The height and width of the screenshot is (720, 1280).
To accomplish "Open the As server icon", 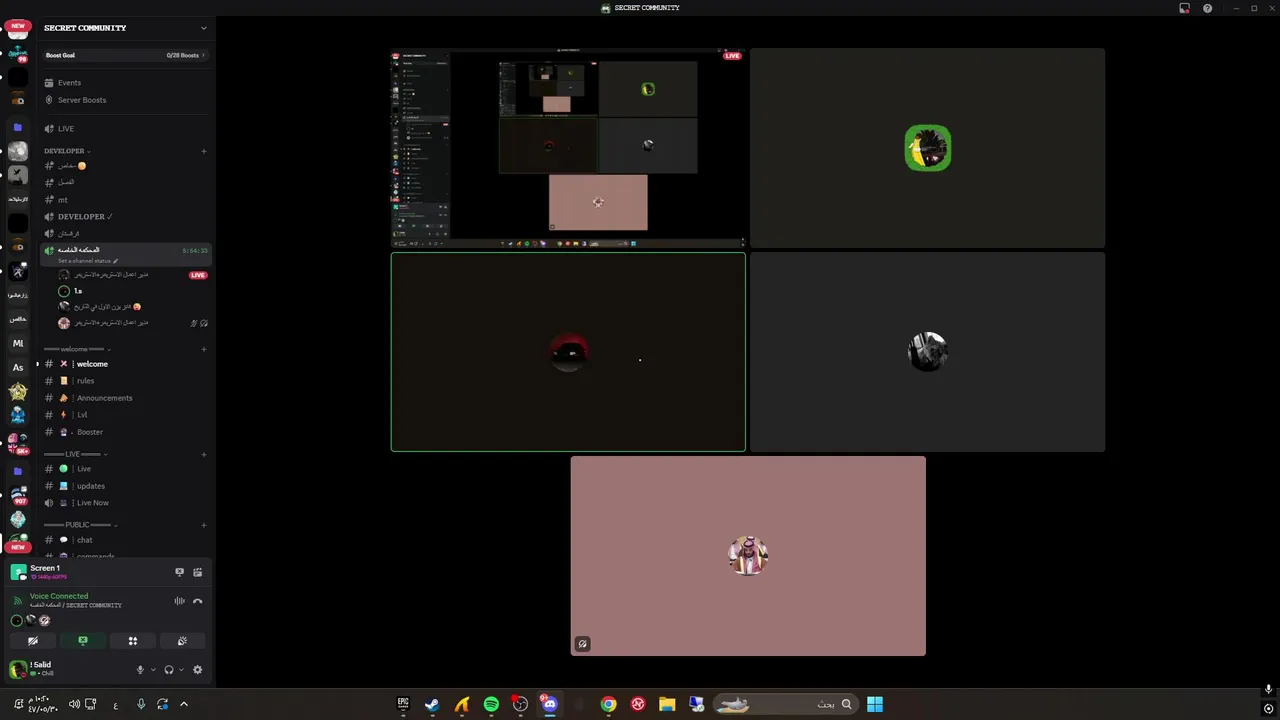I will tap(18, 367).
